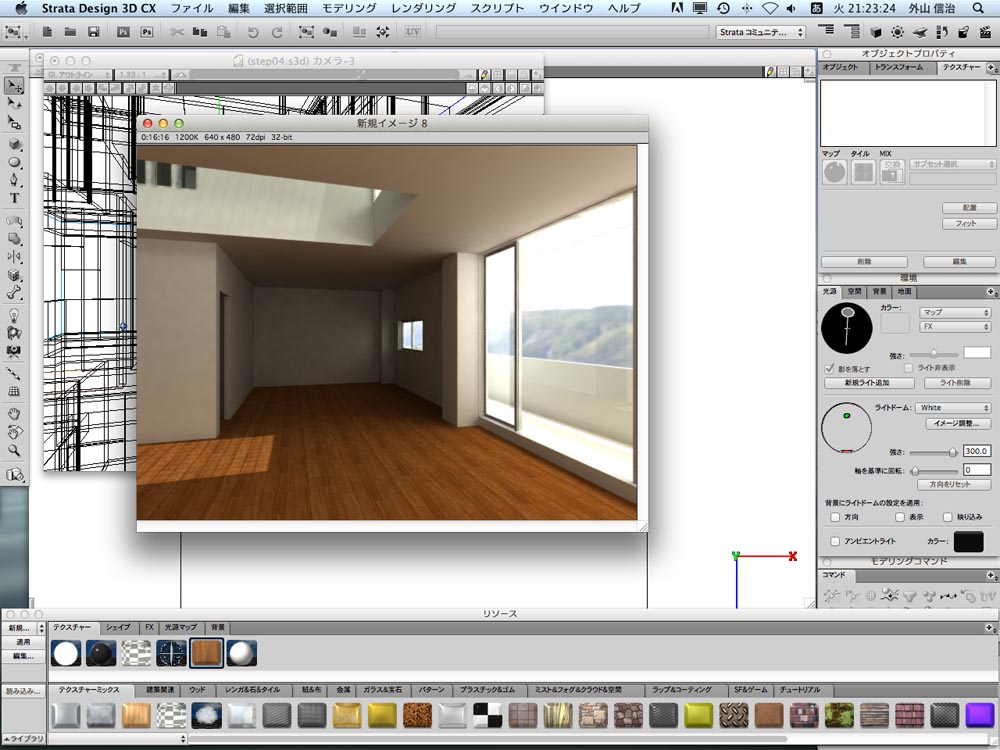This screenshot has width=1000, height=750.
Task: Select the Text tool in tool palette
Action: 14,198
